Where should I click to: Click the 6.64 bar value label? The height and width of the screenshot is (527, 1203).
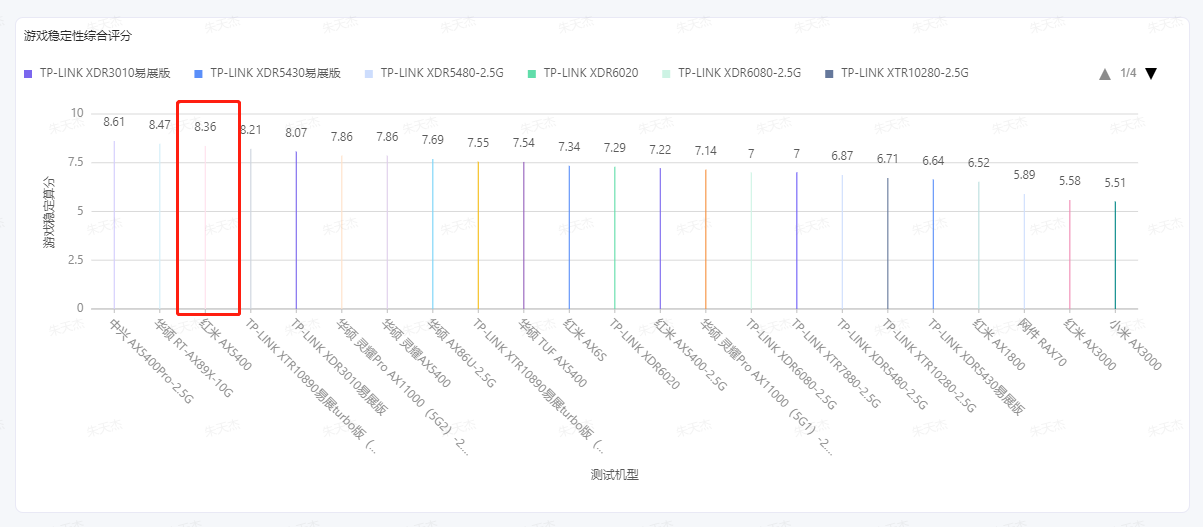(x=933, y=160)
